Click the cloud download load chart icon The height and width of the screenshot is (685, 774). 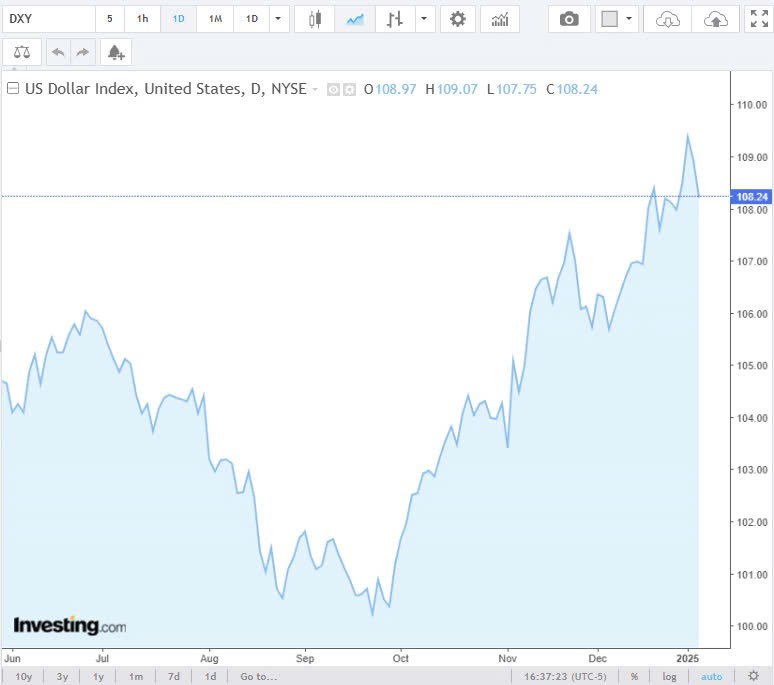pyautogui.click(x=668, y=19)
